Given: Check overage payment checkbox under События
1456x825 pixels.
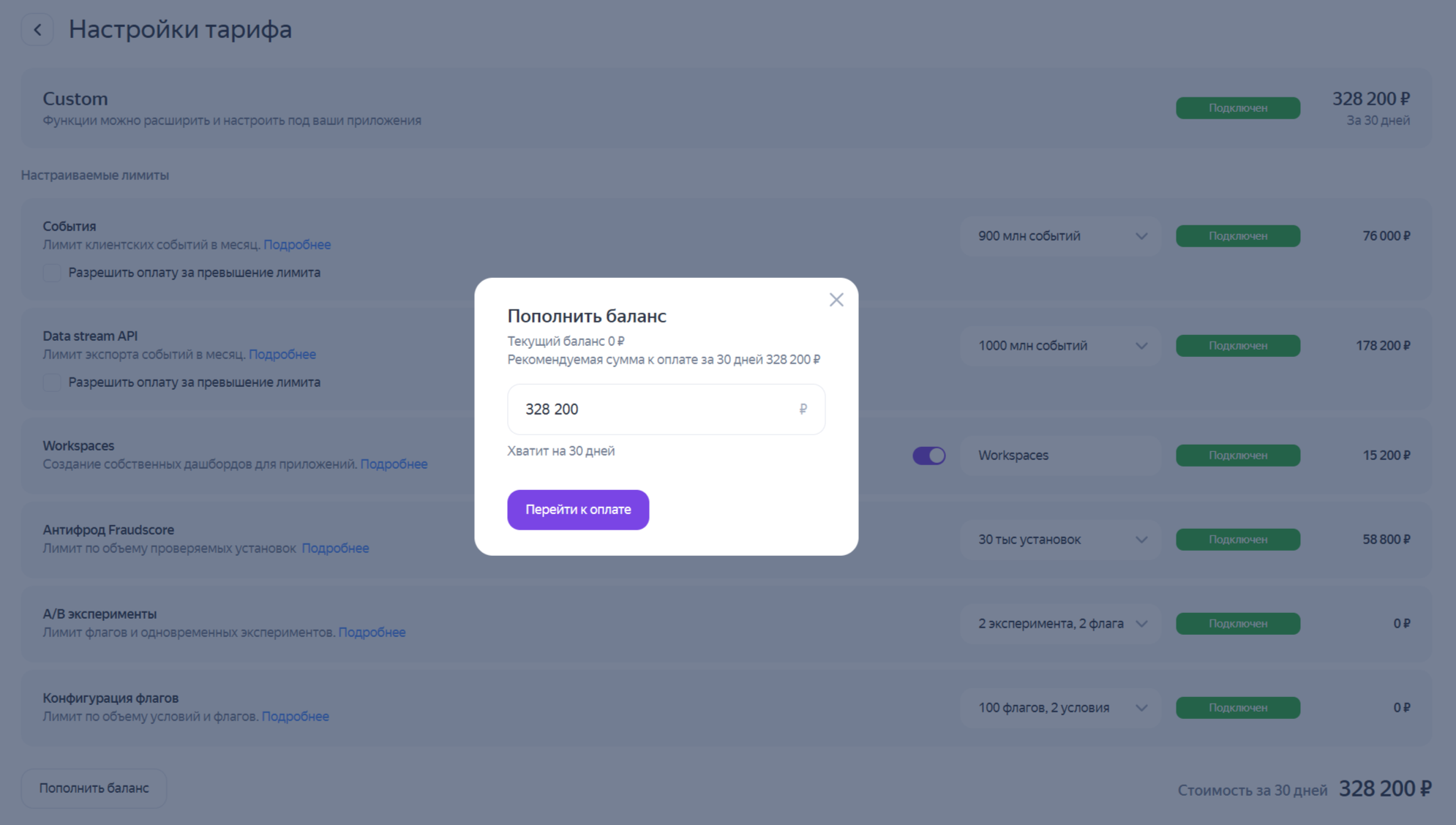Looking at the screenshot, I should 52,273.
